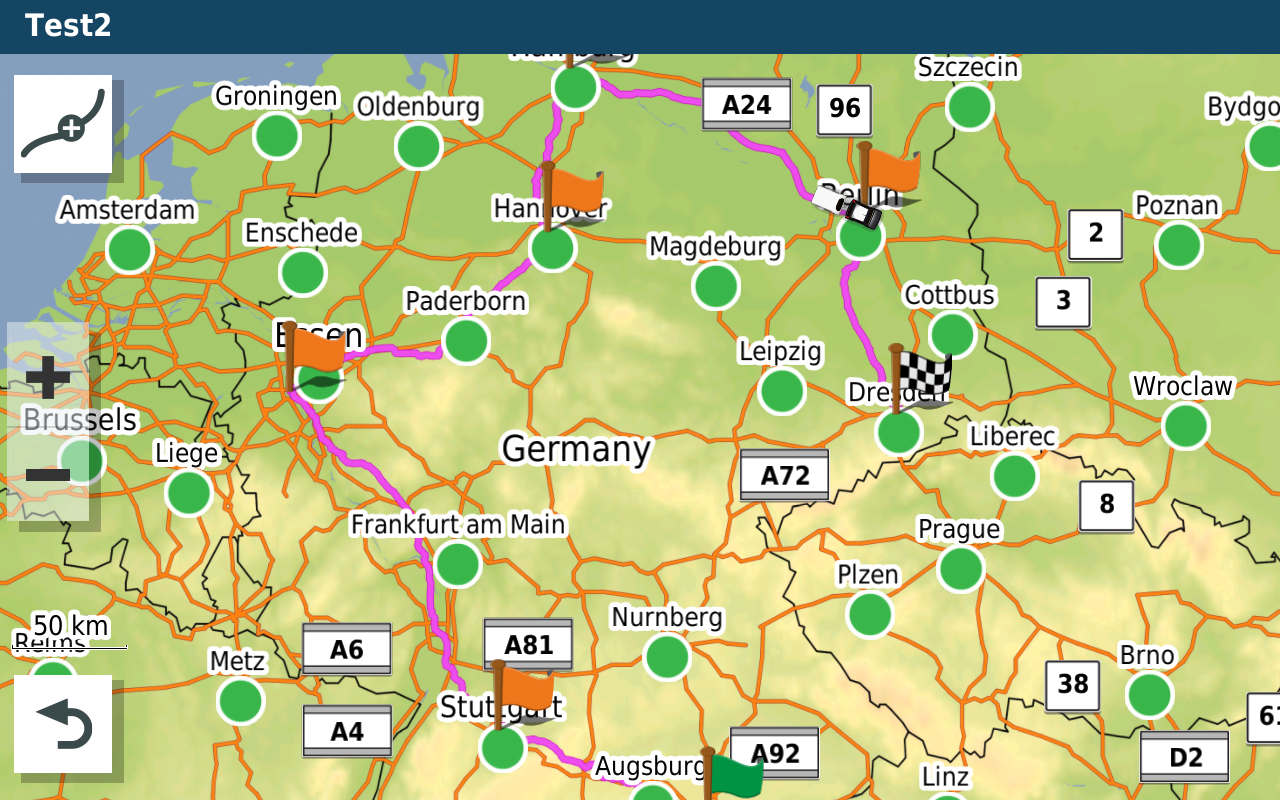Zoom in with the plus button
Screen dimensions: 1280x800
point(48,378)
